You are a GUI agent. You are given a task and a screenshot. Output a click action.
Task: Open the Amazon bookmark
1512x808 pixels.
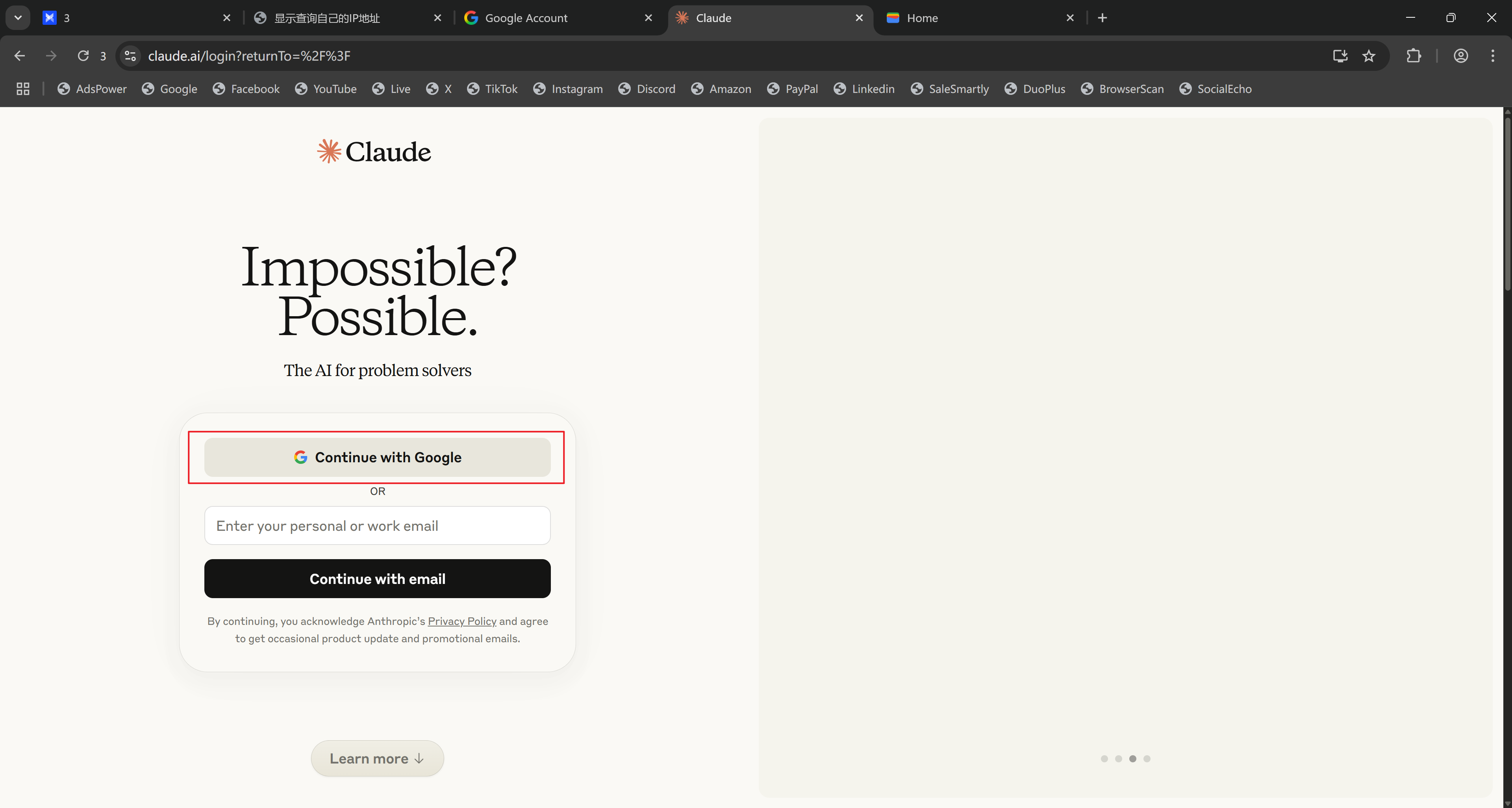[721, 89]
